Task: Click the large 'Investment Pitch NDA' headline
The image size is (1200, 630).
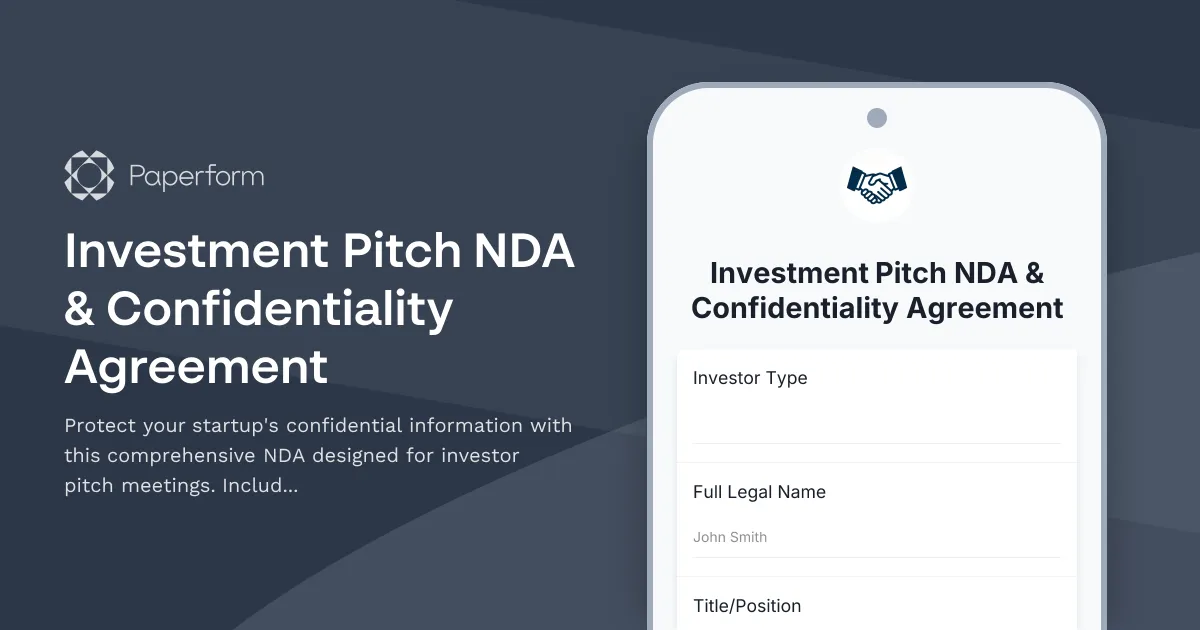Action: [x=320, y=310]
